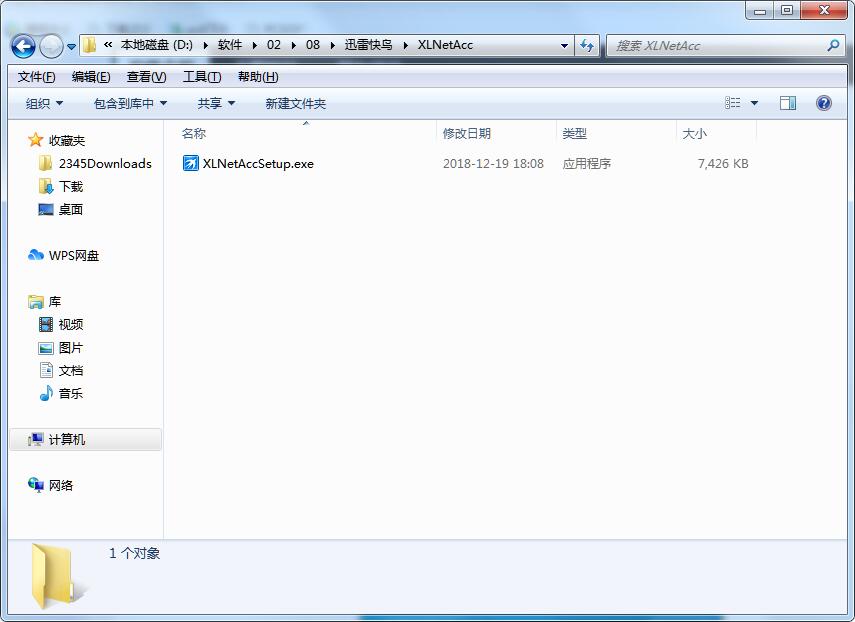855x622 pixels.
Task: Open the 音乐 library
Action: (x=70, y=393)
